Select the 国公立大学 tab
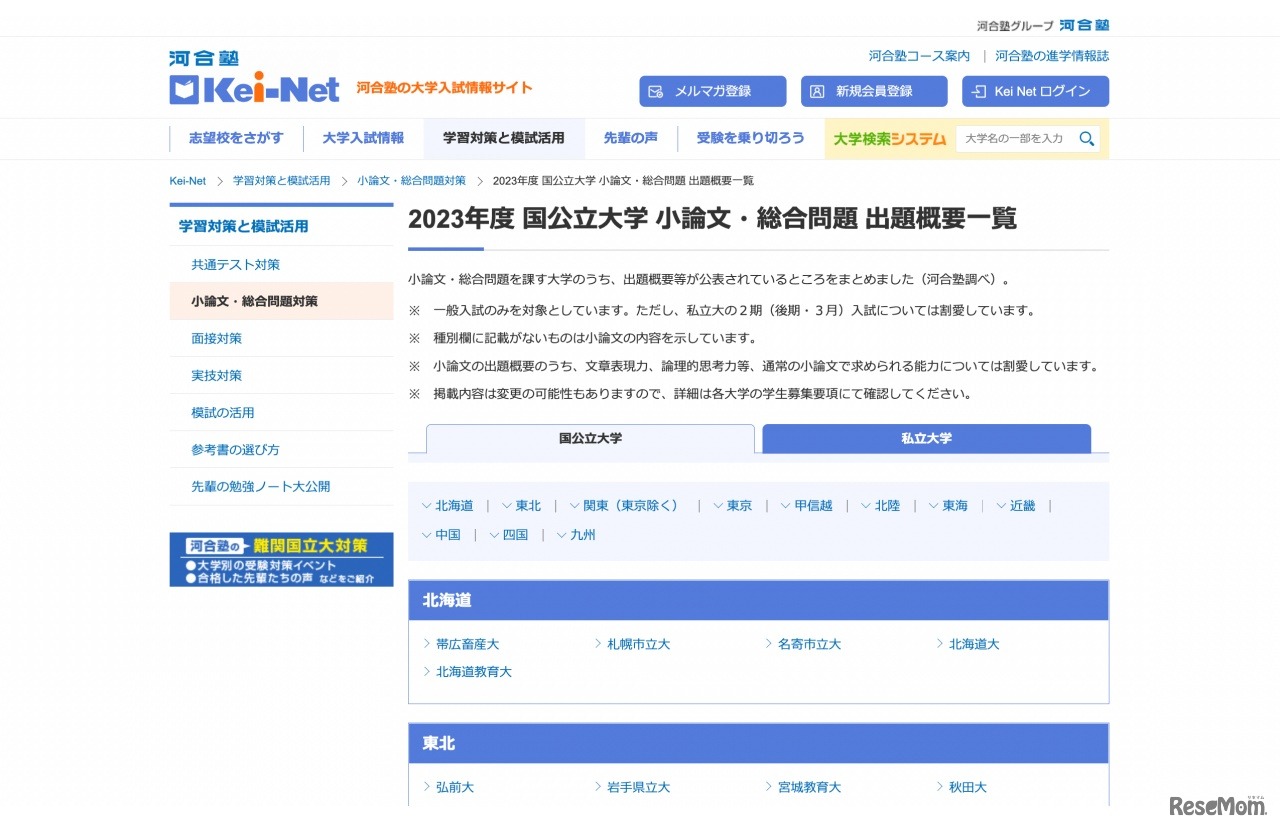1280x829 pixels. [x=590, y=438]
